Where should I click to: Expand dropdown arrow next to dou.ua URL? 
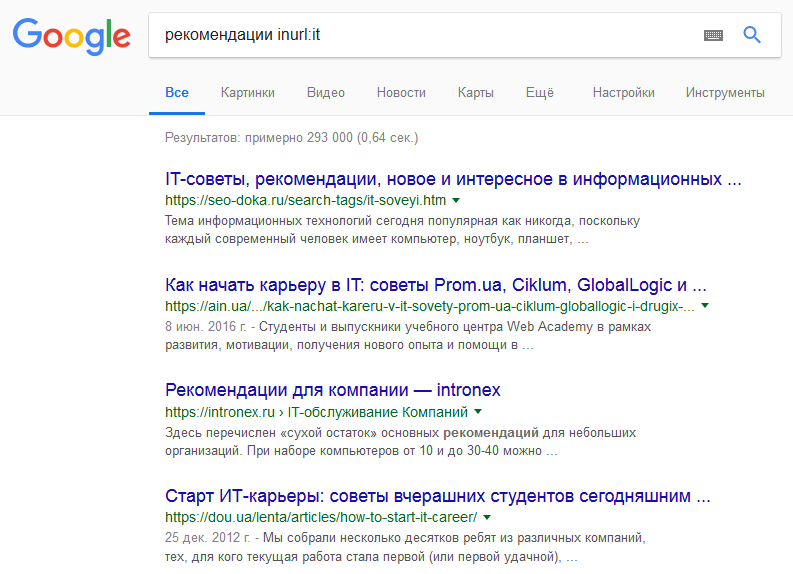coord(487,517)
